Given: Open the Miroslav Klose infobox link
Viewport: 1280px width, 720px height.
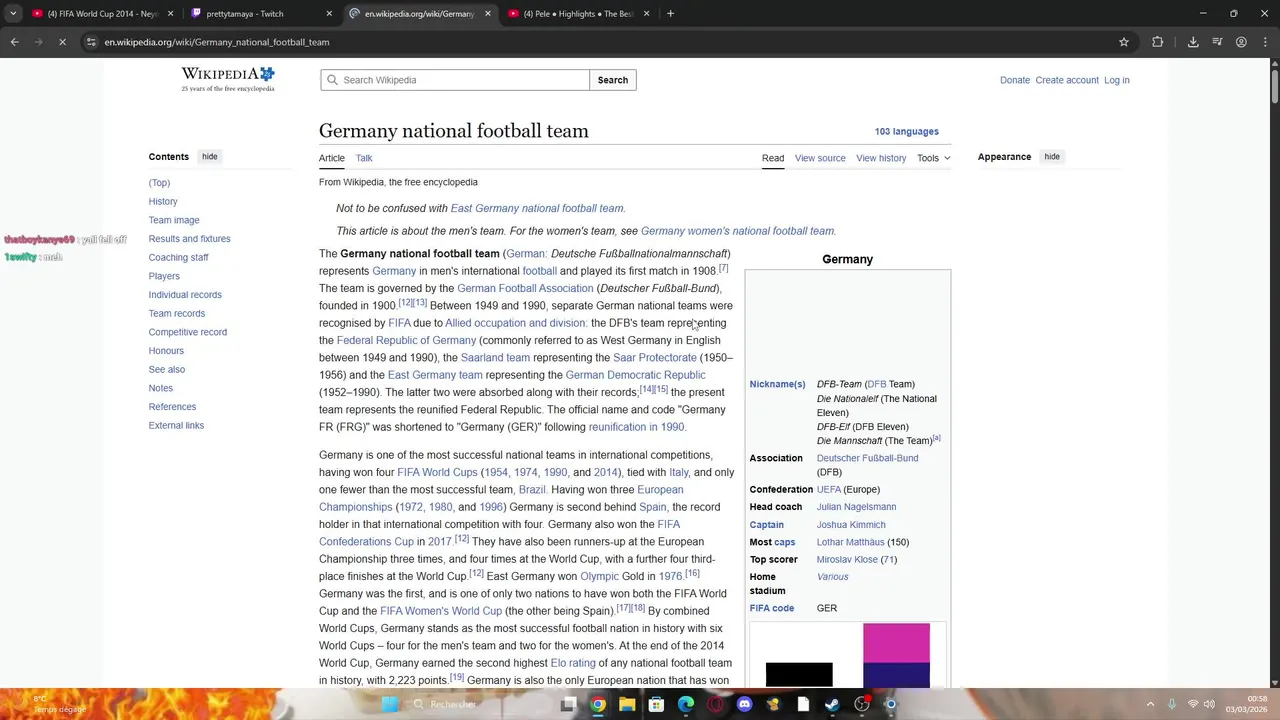Looking at the screenshot, I should point(847,560).
